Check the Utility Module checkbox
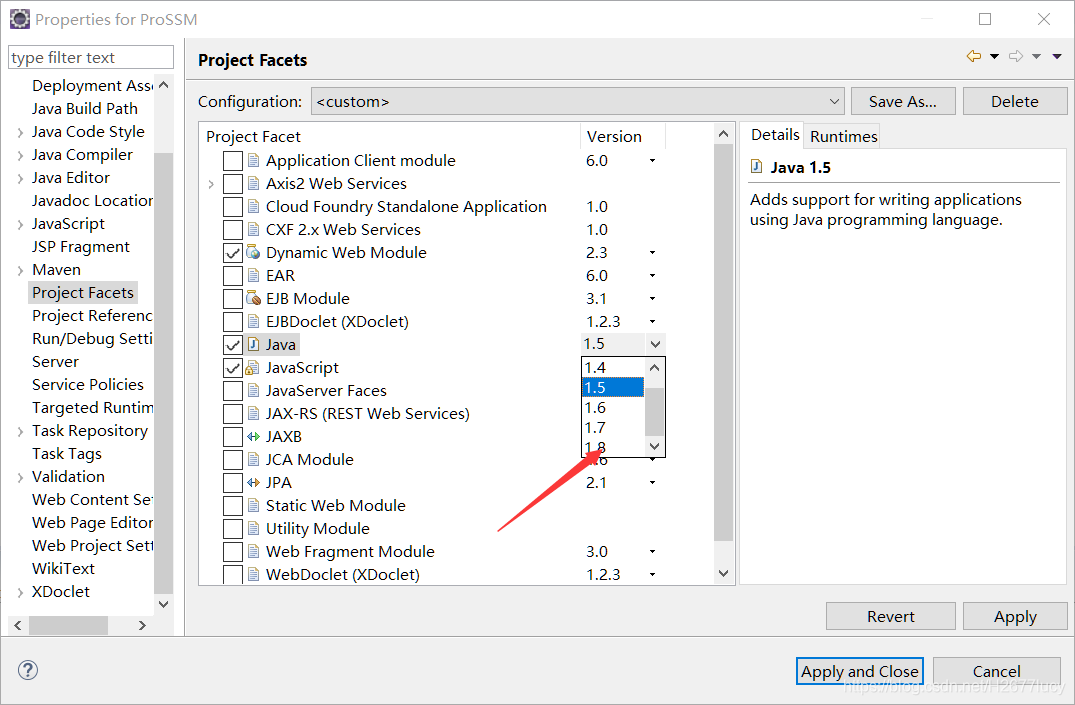This screenshot has height=705, width=1075. click(233, 528)
